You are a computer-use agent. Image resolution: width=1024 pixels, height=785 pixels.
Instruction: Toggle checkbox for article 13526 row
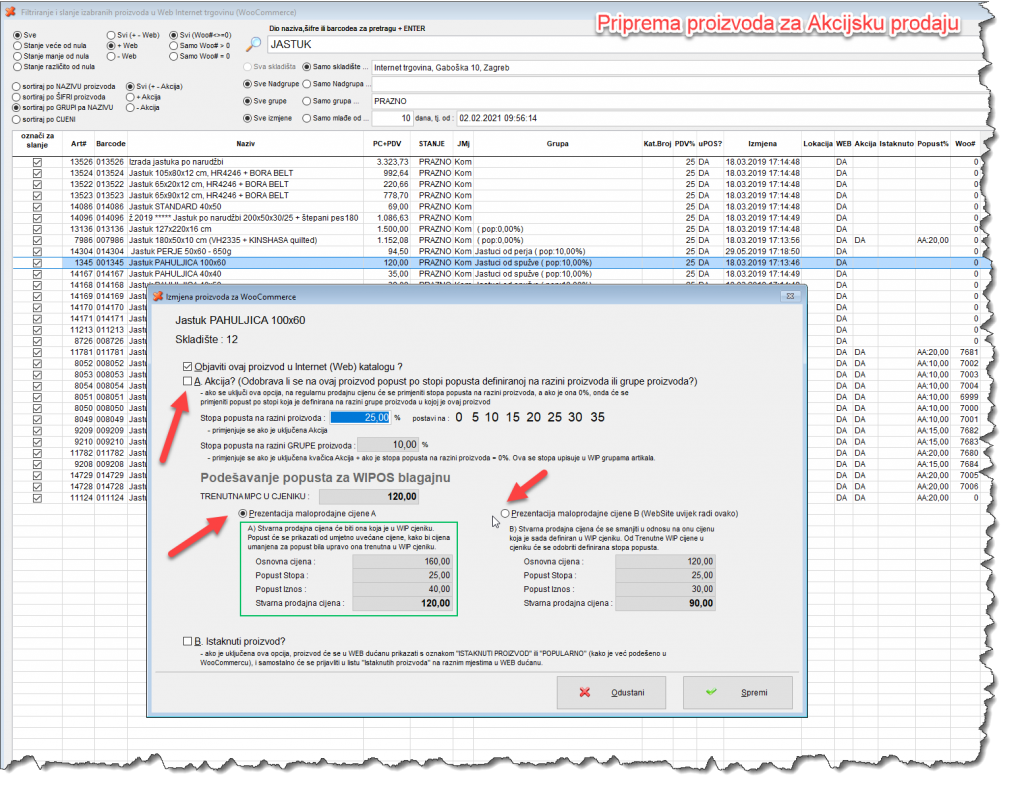(x=37, y=161)
